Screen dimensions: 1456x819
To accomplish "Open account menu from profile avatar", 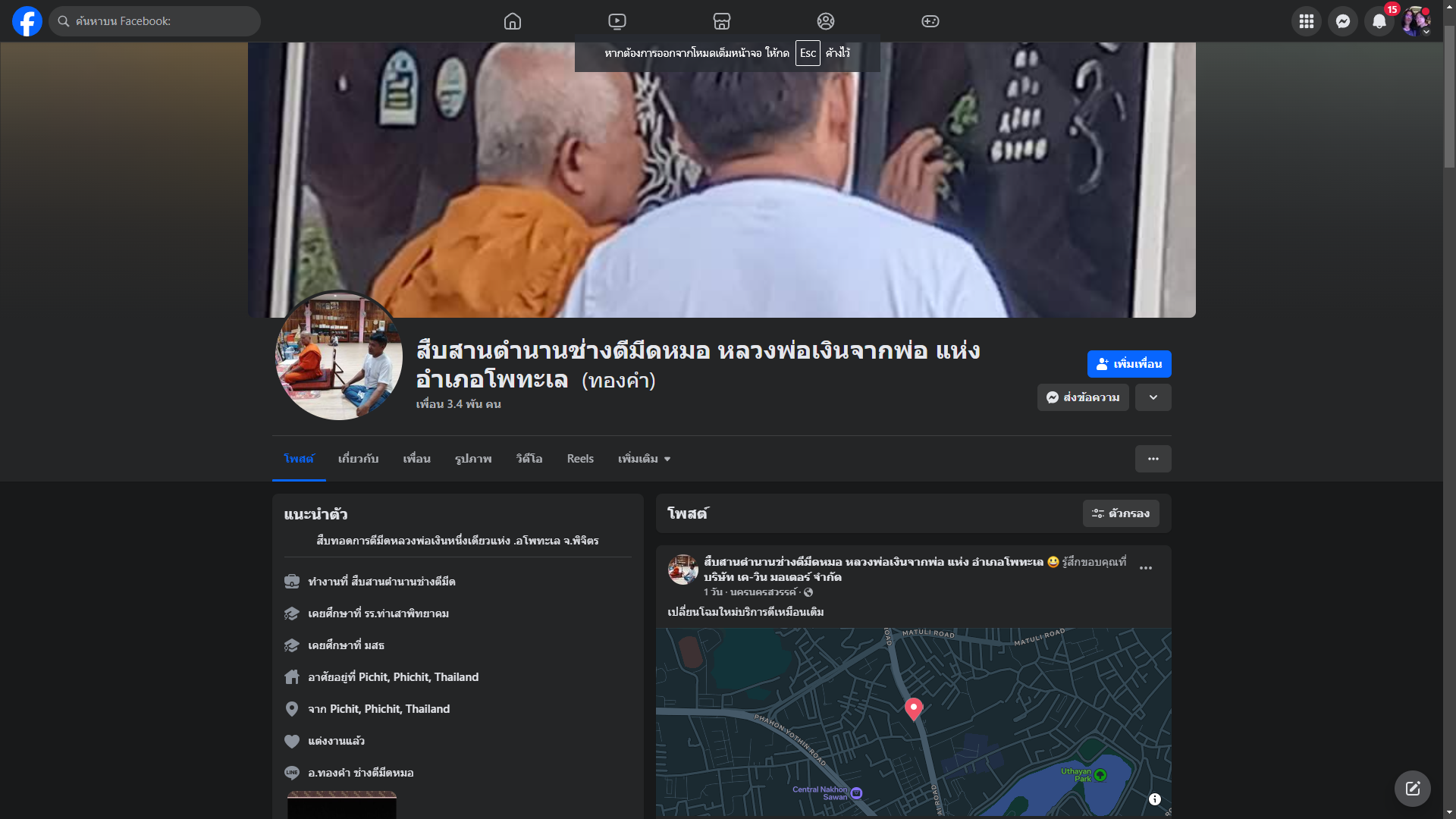I will pyautogui.click(x=1415, y=21).
